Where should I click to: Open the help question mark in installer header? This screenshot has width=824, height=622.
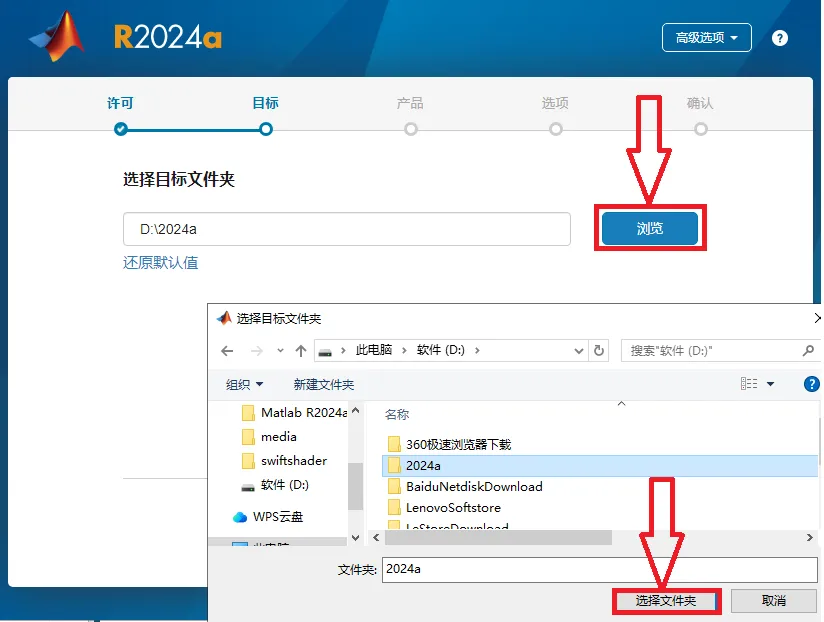tap(780, 38)
